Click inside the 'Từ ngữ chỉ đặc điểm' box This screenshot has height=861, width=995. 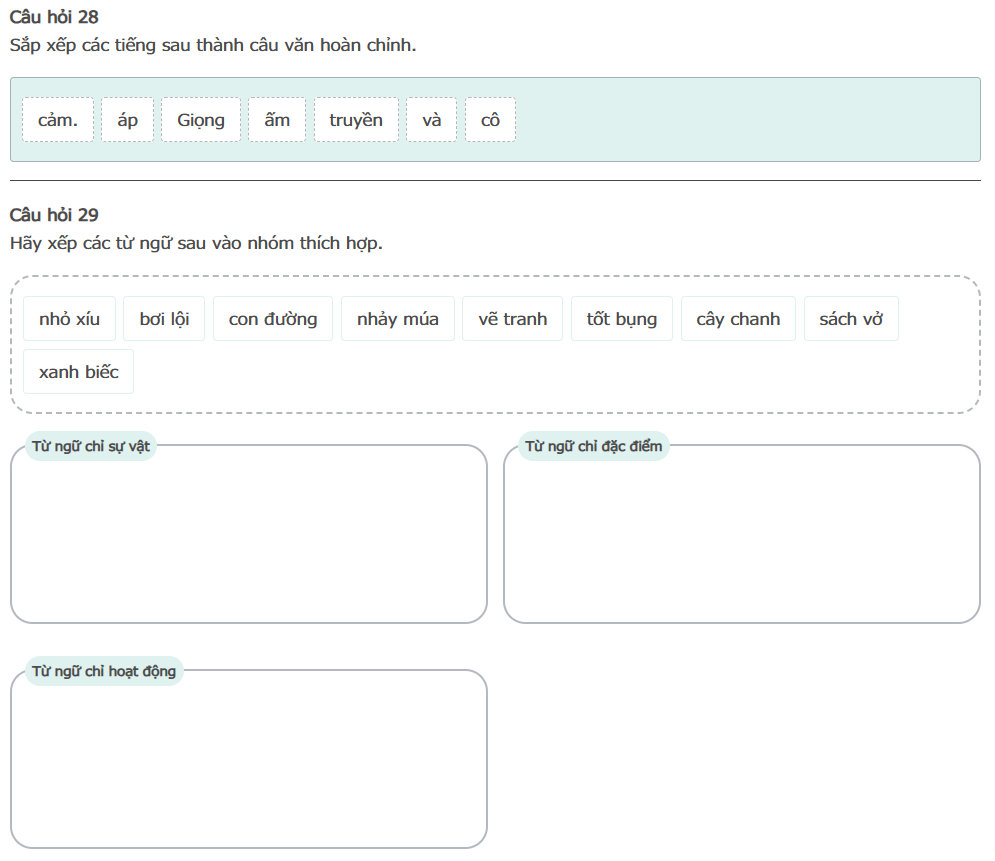pyautogui.click(x=741, y=540)
